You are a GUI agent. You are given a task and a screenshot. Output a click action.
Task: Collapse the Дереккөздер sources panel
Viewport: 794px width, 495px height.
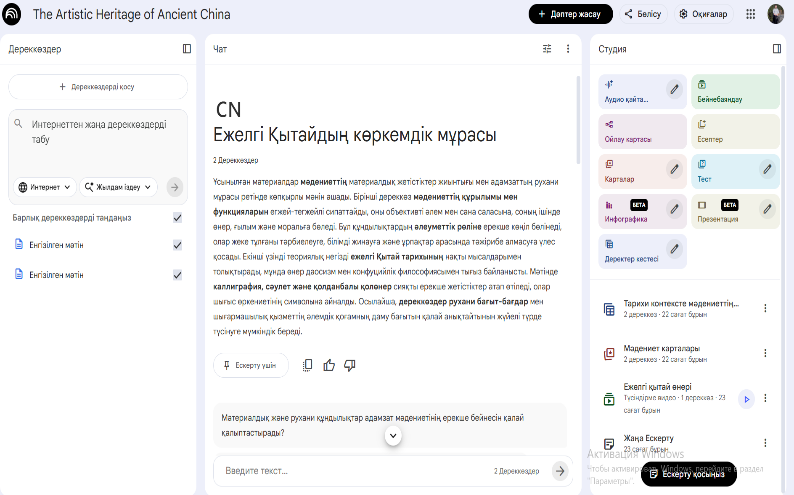tap(187, 49)
